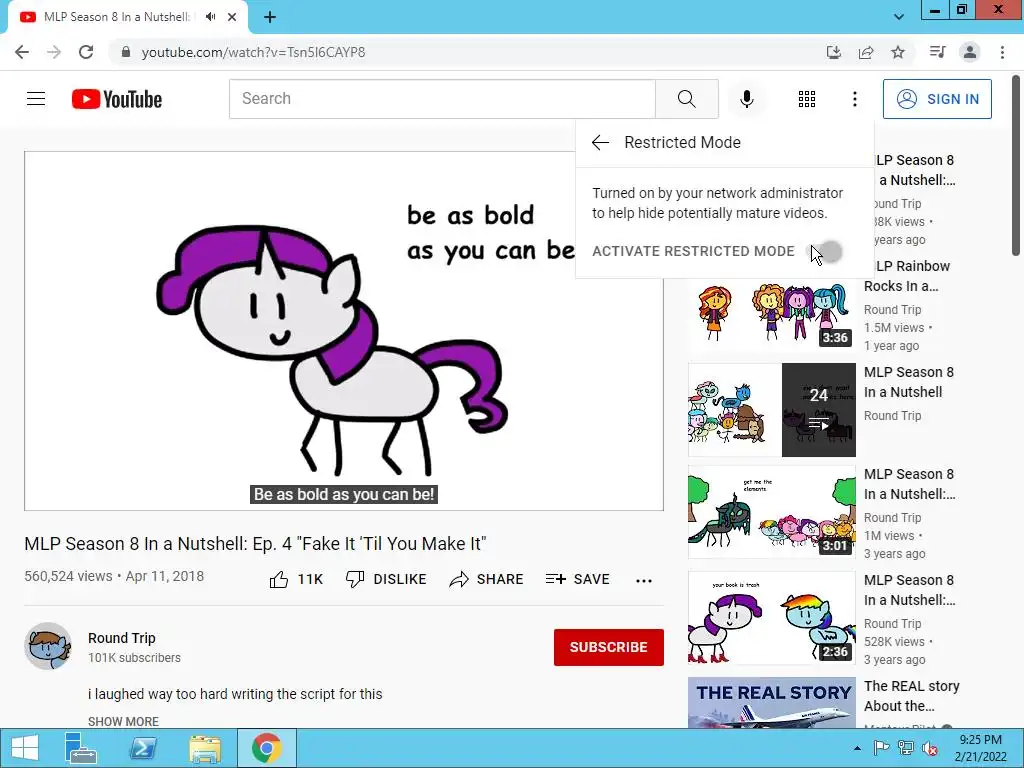Install app via the address bar download icon

pyautogui.click(x=834, y=52)
